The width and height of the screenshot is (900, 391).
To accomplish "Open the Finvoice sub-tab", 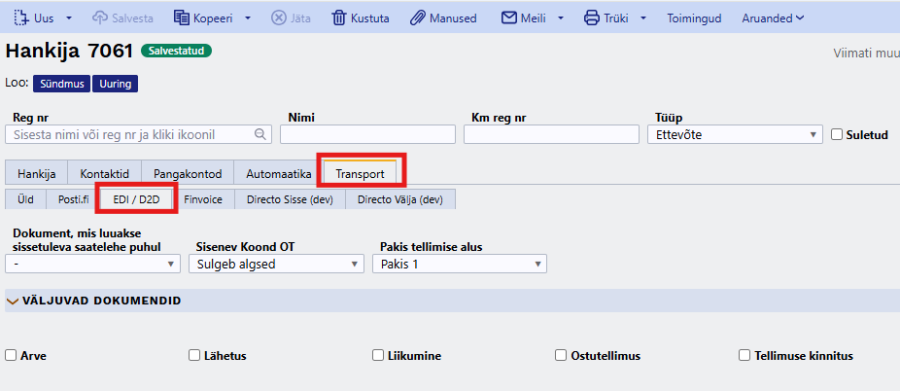I will pyautogui.click(x=203, y=199).
